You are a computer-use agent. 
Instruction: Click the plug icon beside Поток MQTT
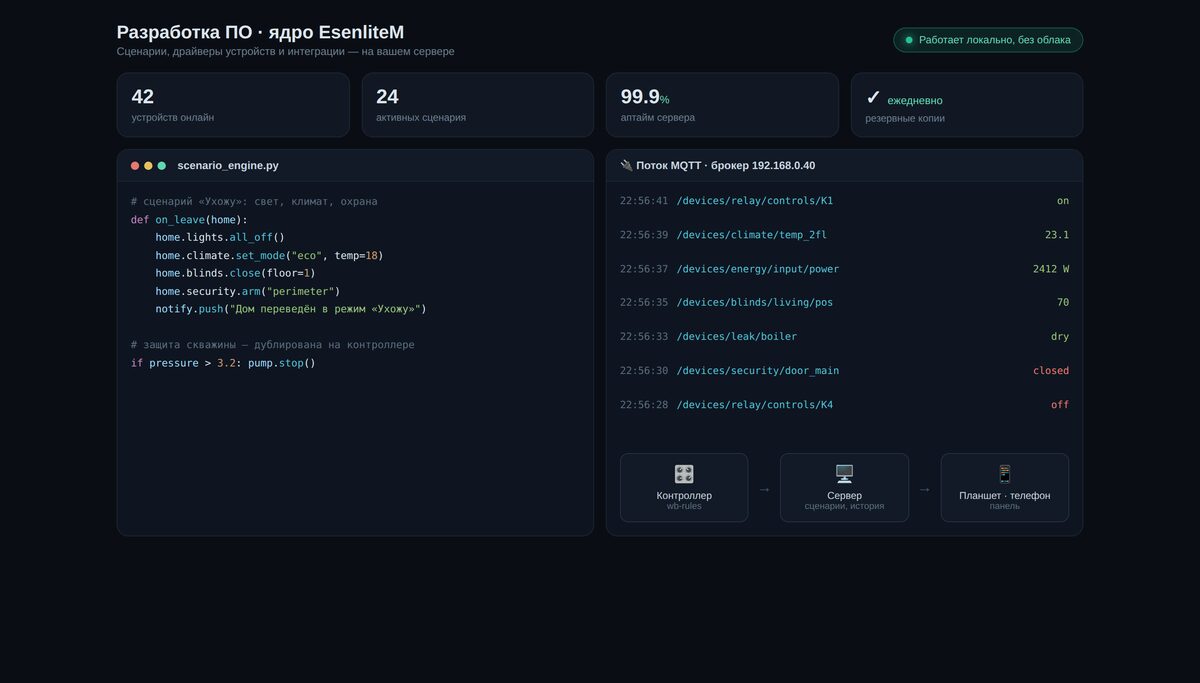point(626,166)
